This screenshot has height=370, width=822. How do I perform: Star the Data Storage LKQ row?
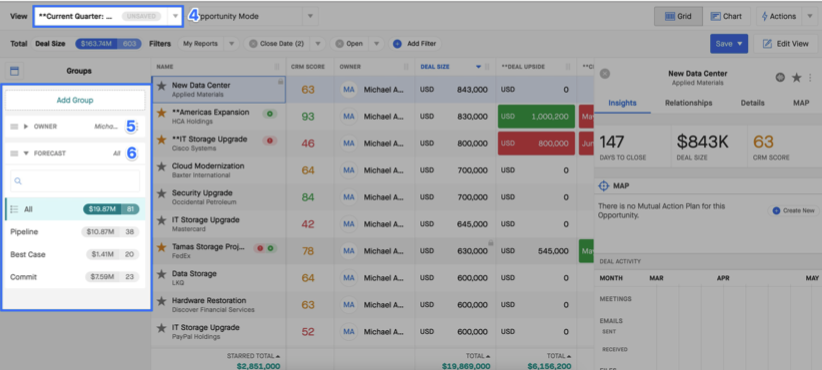(161, 274)
